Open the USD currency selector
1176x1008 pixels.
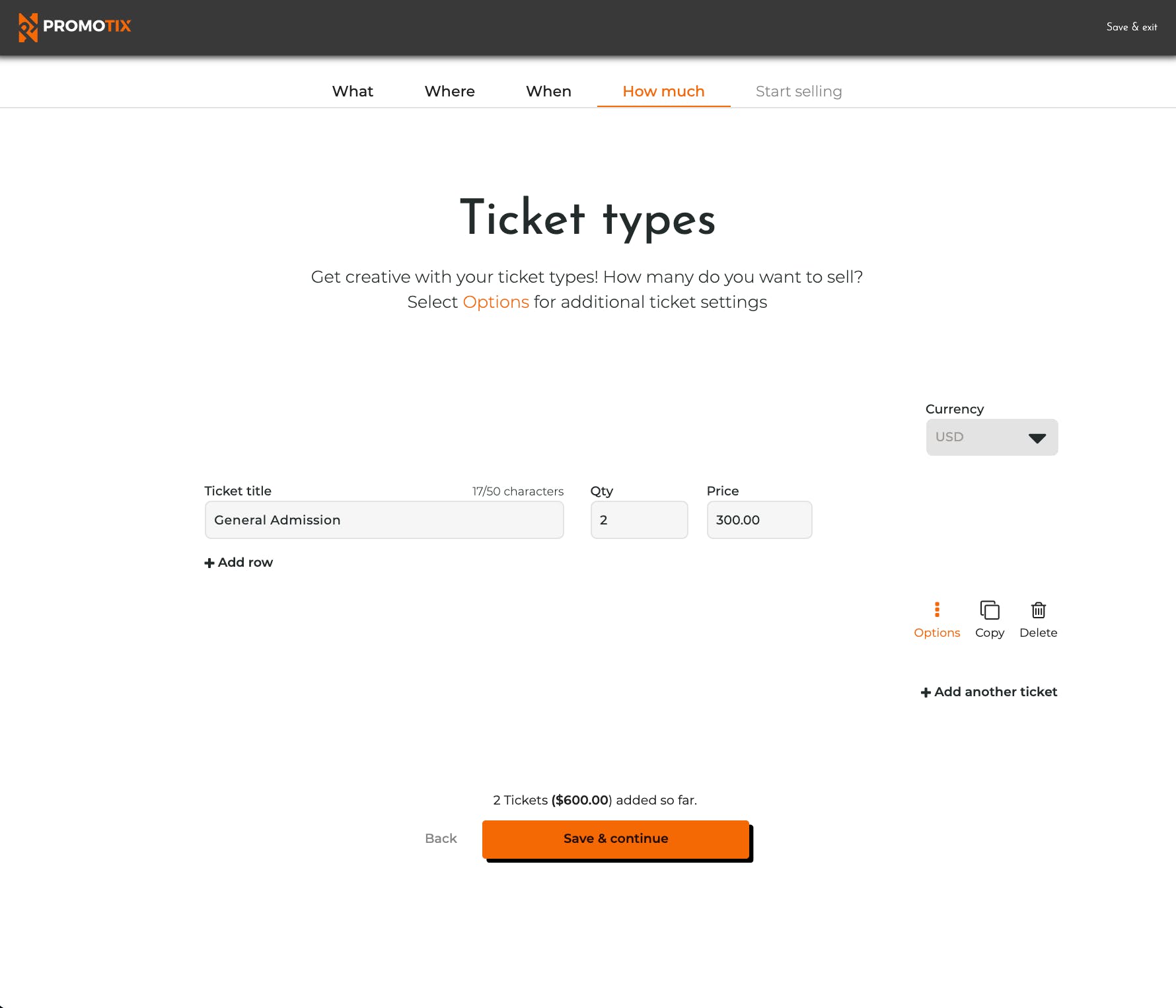[992, 437]
